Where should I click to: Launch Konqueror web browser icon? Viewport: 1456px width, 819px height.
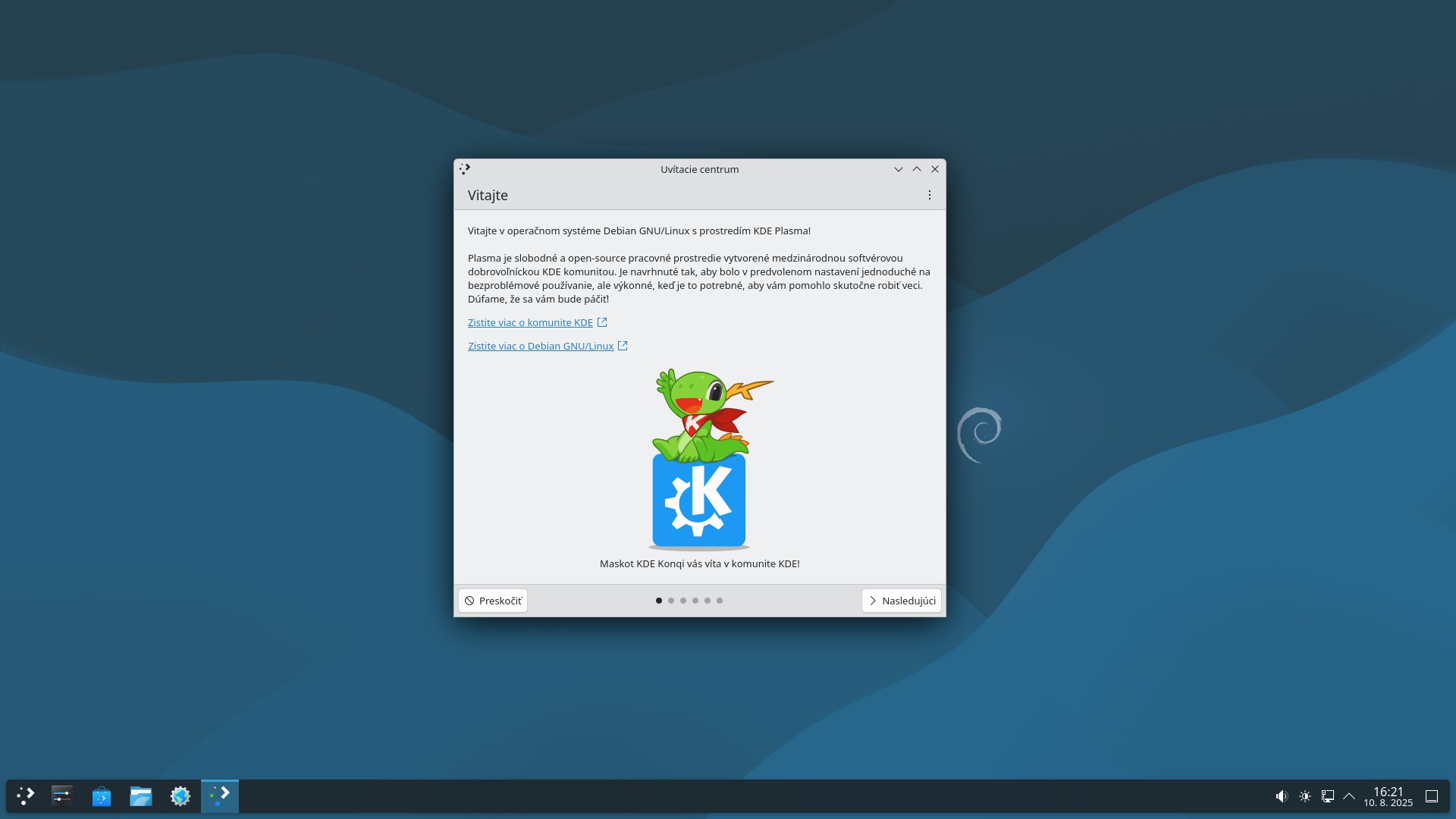pos(180,796)
